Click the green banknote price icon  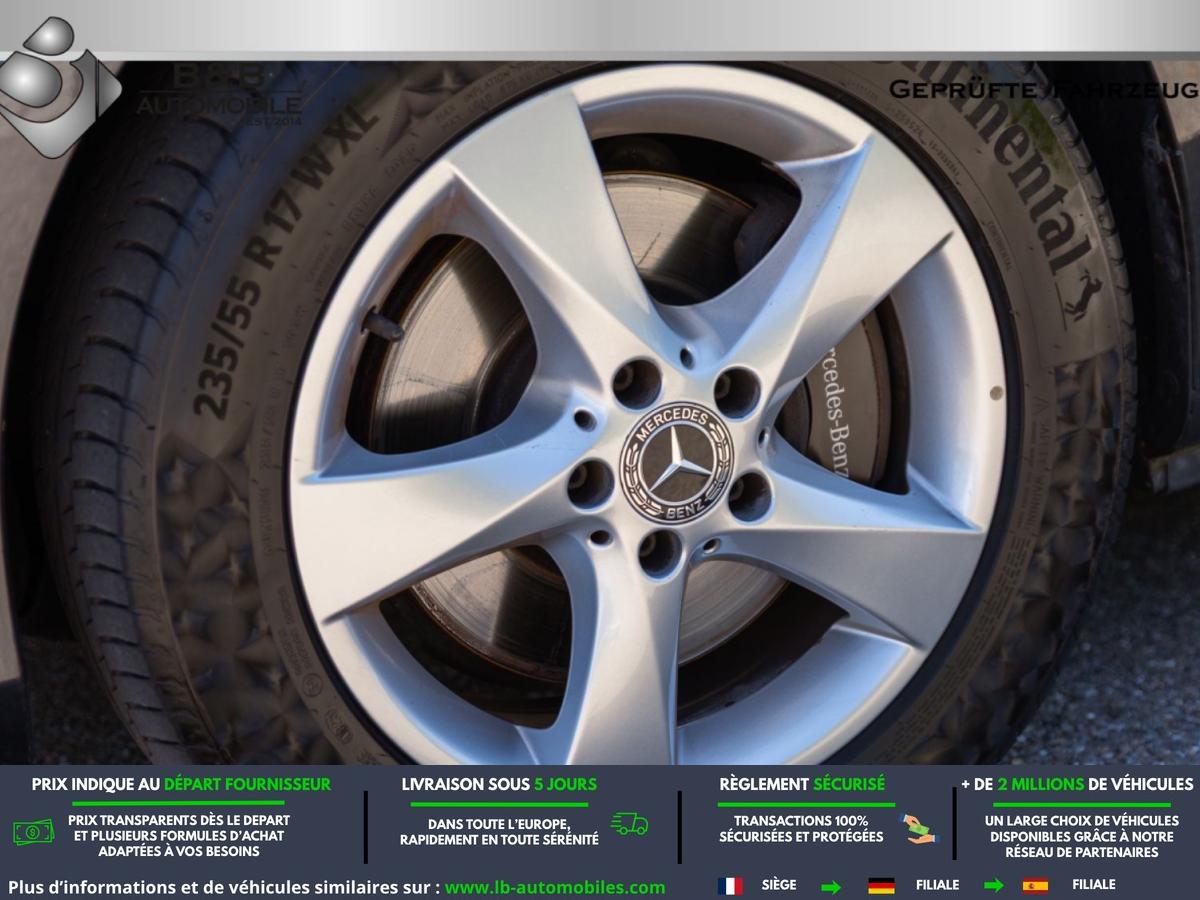(34, 831)
